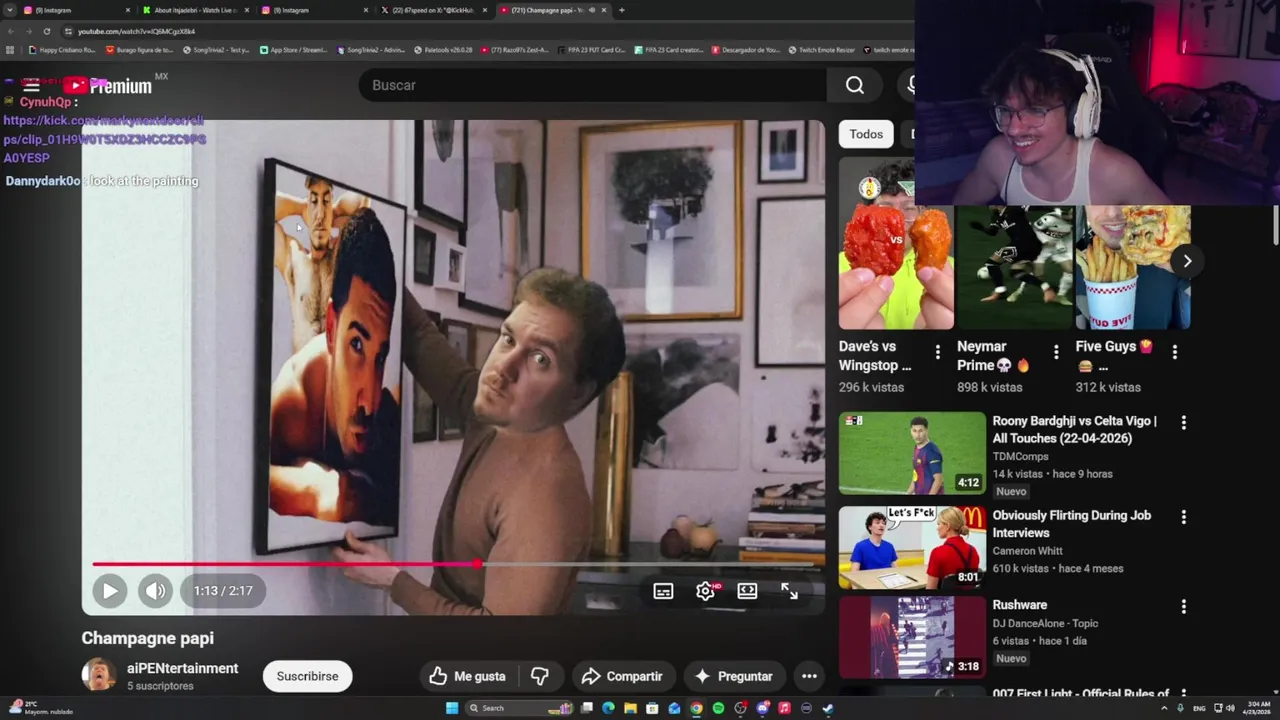The image size is (1280, 720).
Task: Open the SongTrivia2 - Test bookmark
Action: click(216, 49)
